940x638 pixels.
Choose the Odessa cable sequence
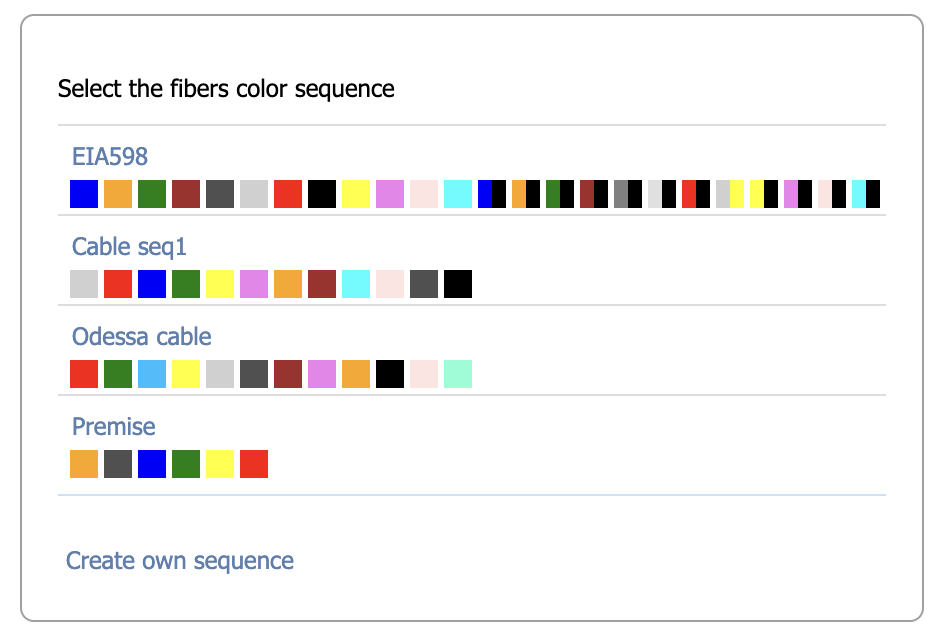tap(141, 336)
